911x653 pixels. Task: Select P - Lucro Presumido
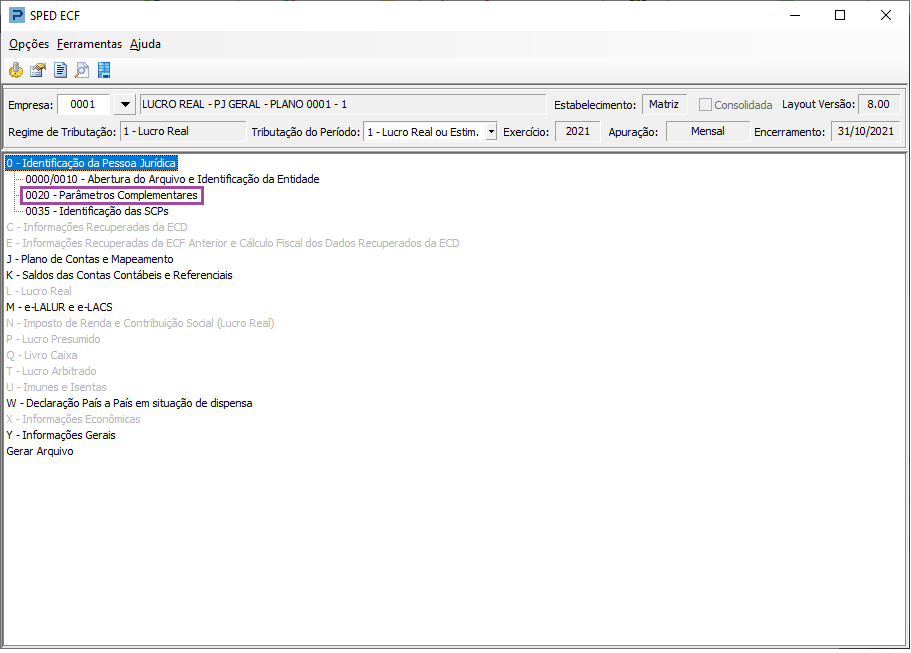[x=53, y=339]
